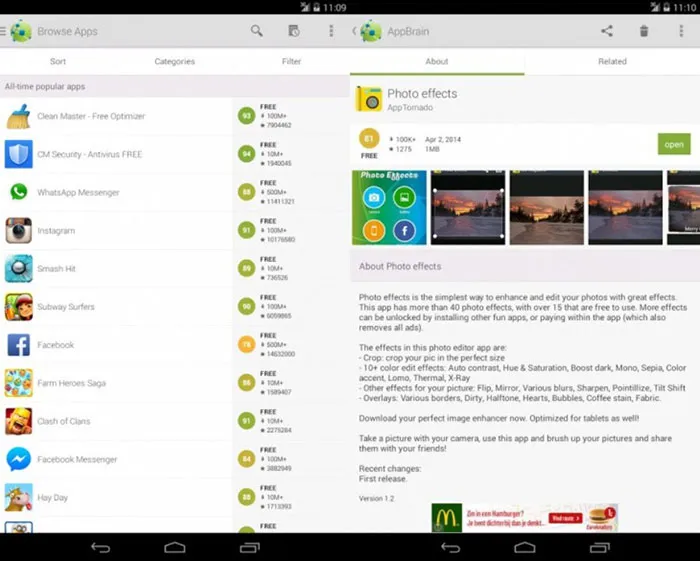Viewport: 700px width, 561px height.
Task: Open WhatsApp Messenger icon
Action: [18, 192]
